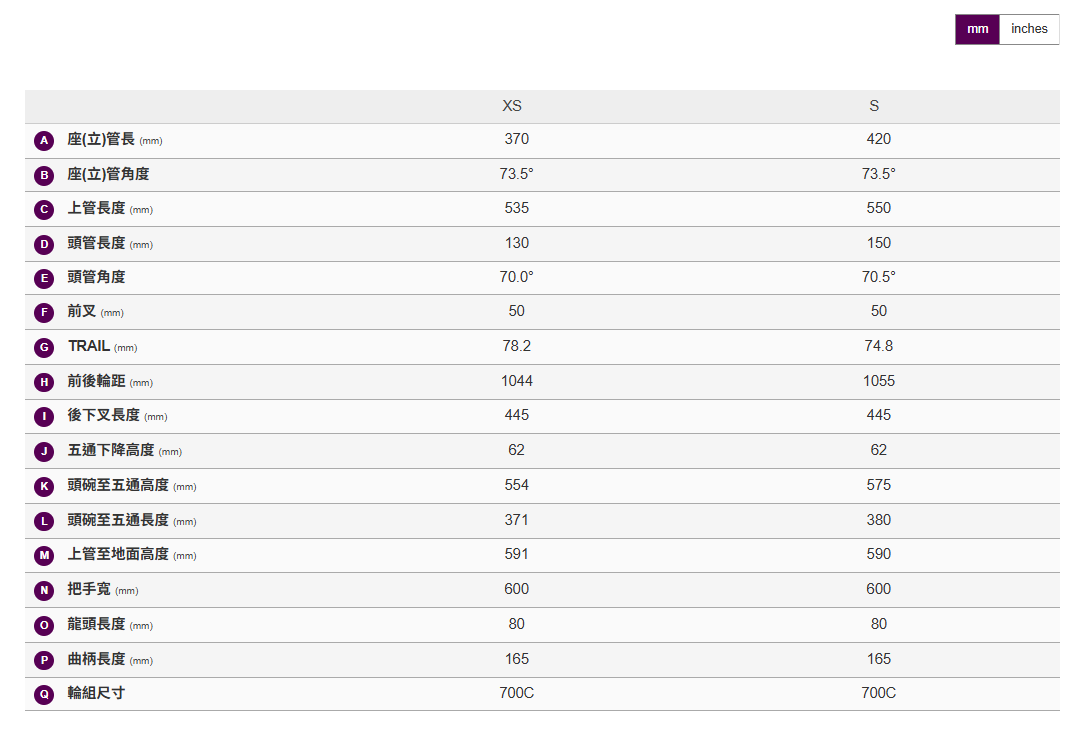The image size is (1072, 740).
Task: Click the 前後輪距 row label
Action: tap(96, 381)
